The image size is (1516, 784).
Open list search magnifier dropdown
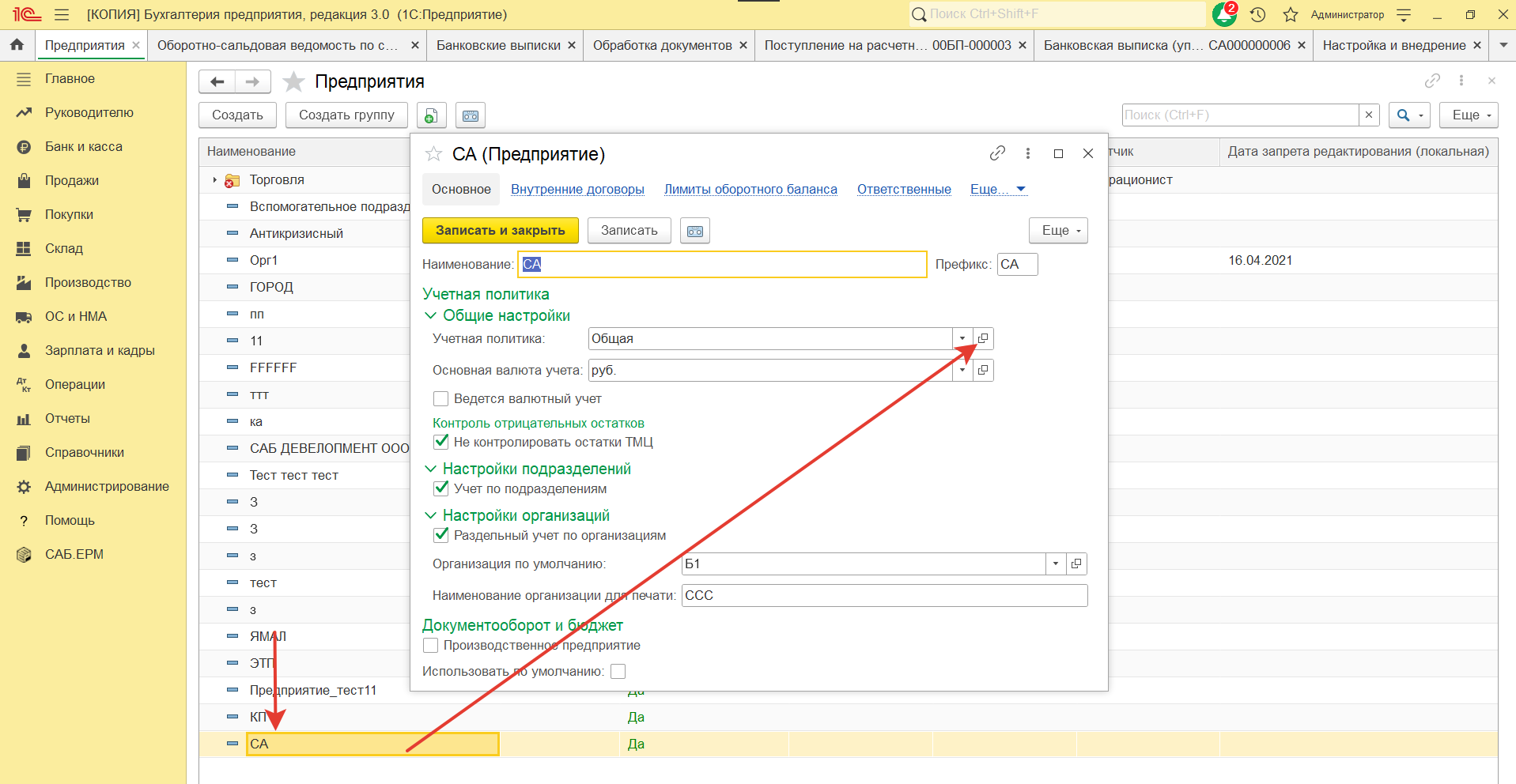click(1410, 115)
